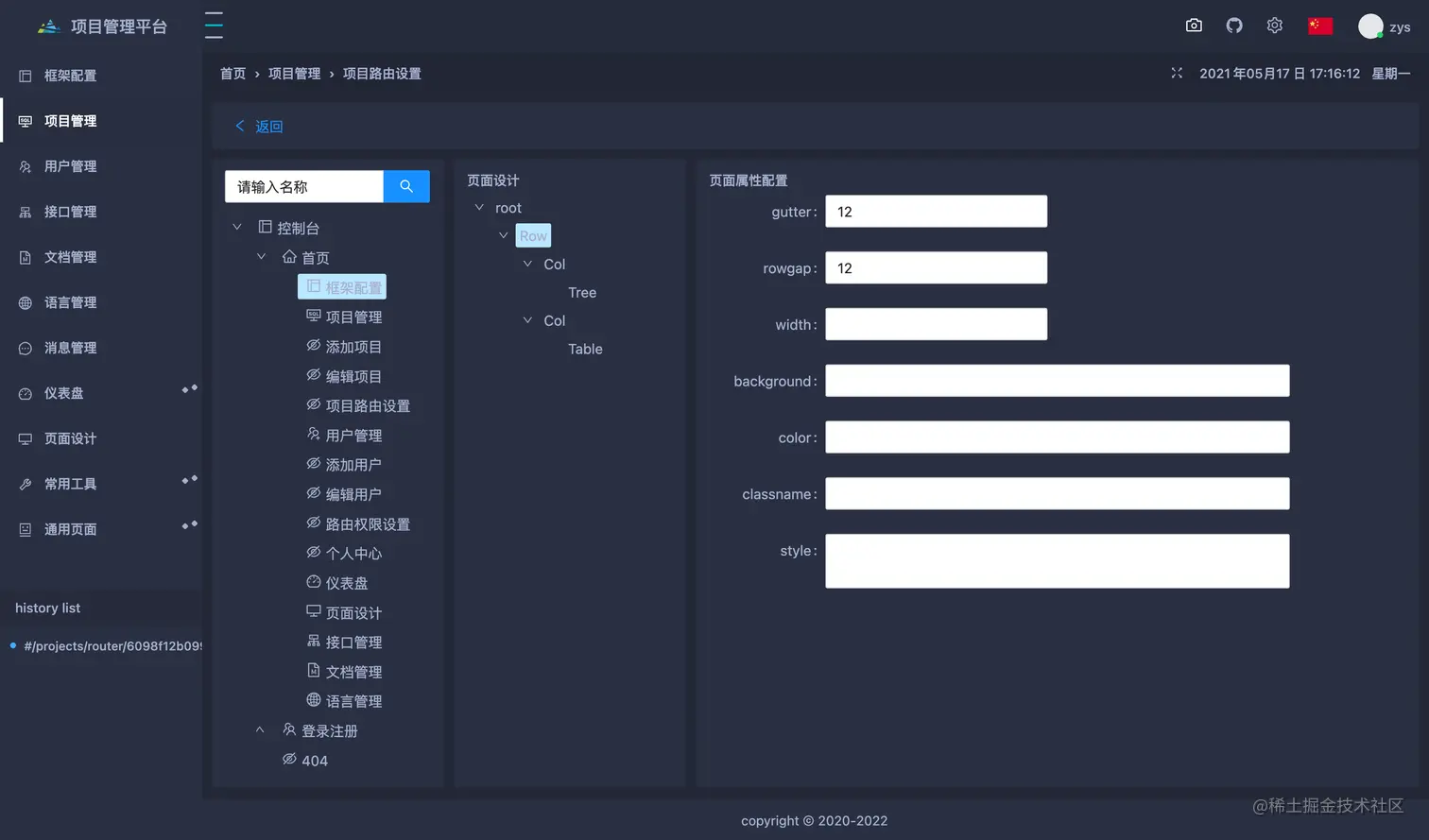
Task: Click the globe icon beside 语言管理 tree node
Action: click(314, 700)
